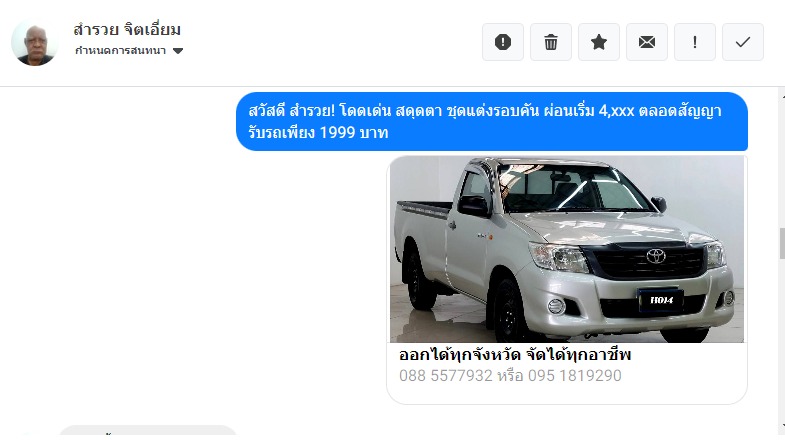785x440 pixels.
Task: Open the contact name สำรวย จิตเอี่ยม
Action: pyautogui.click(x=127, y=30)
